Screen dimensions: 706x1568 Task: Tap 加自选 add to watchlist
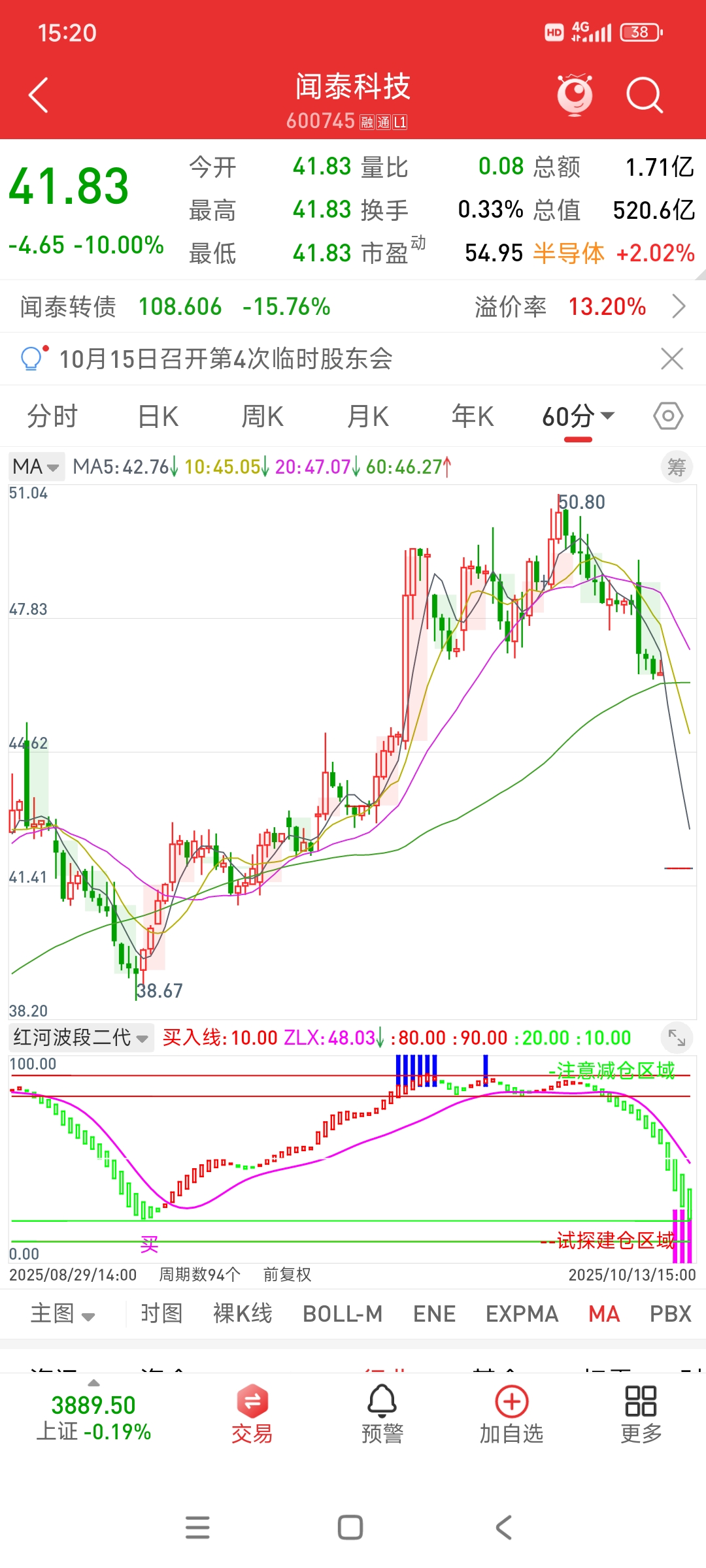[512, 1414]
